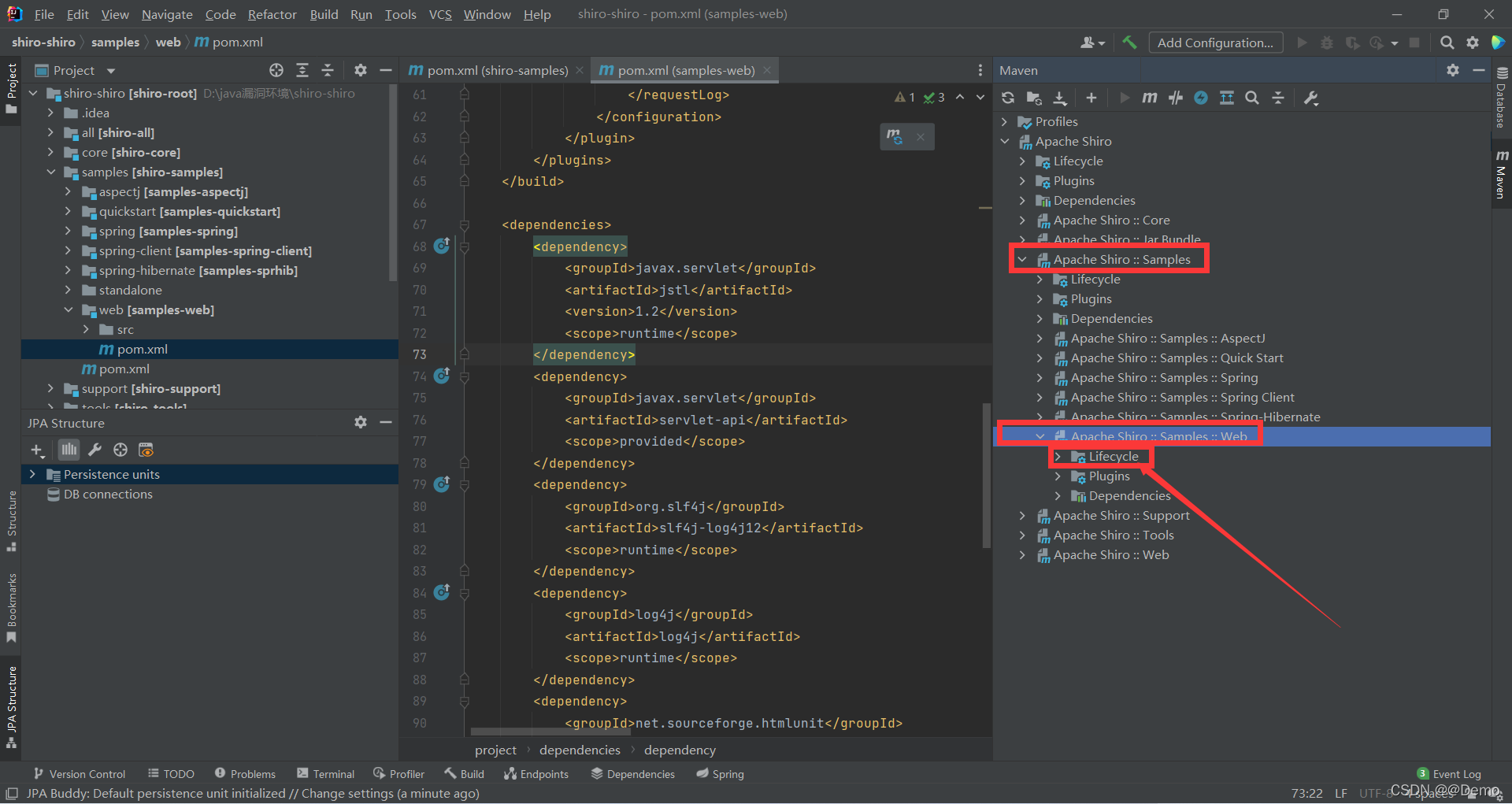Image resolution: width=1512 pixels, height=804 pixels.
Task: Click Load Maven Changes floating icon
Action: [895, 136]
